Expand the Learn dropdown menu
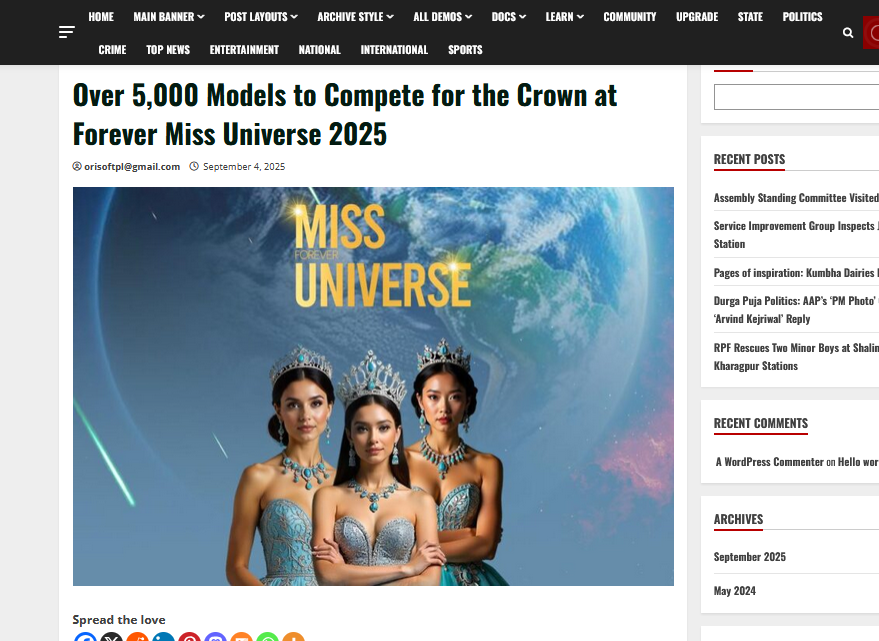Image resolution: width=879 pixels, height=641 pixels. [565, 17]
